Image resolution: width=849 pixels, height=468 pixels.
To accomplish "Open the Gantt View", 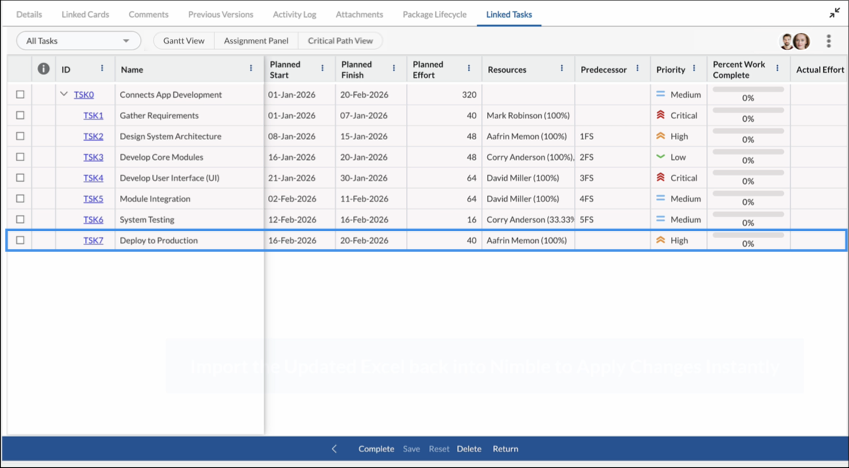I will point(184,41).
